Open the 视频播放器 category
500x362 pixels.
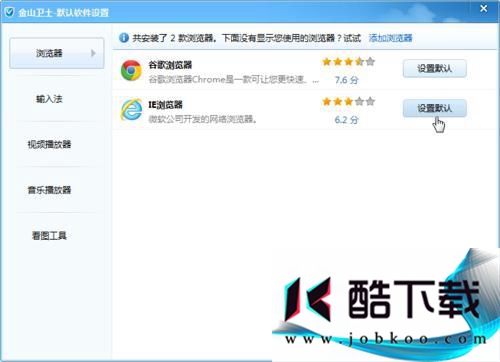[49, 144]
